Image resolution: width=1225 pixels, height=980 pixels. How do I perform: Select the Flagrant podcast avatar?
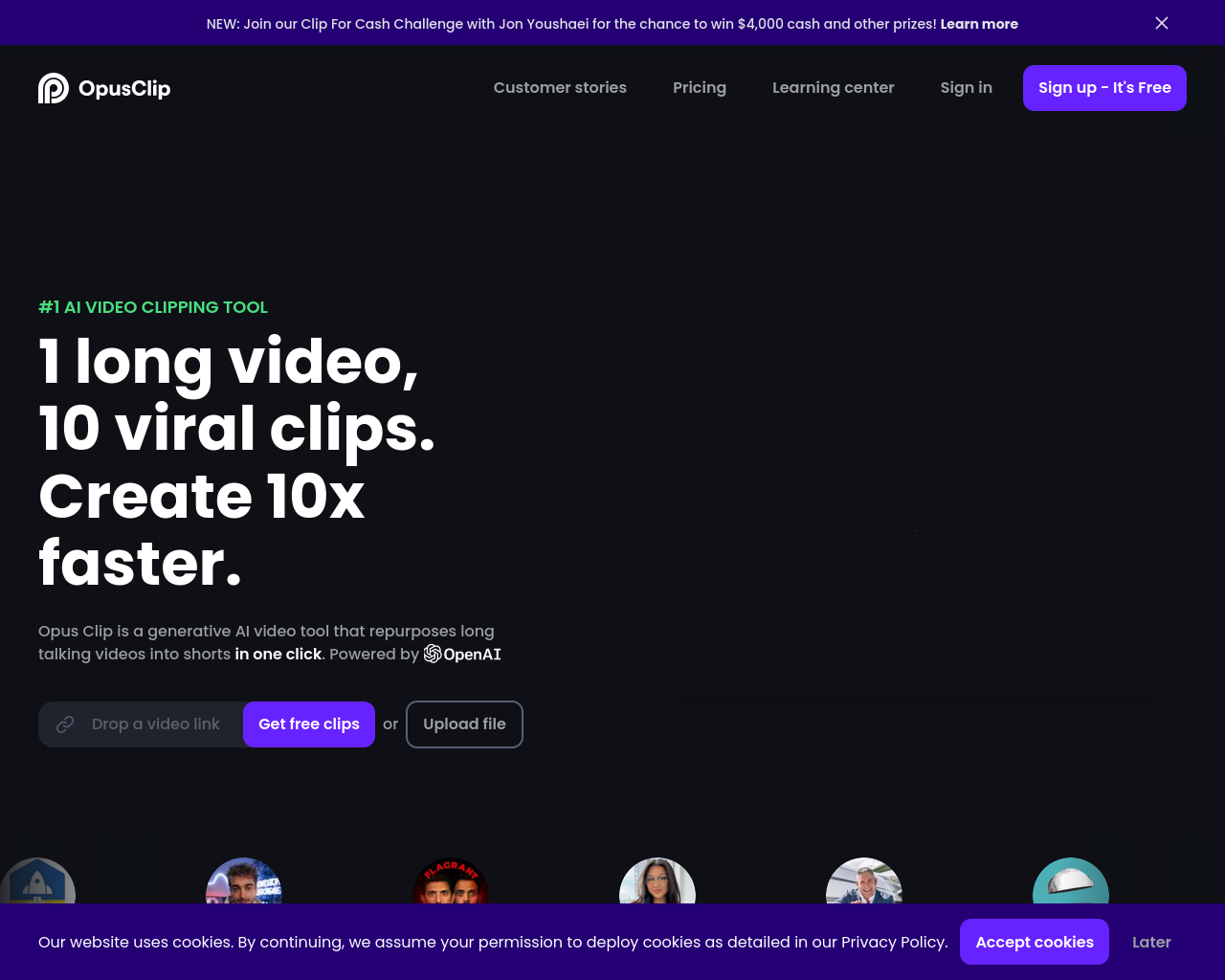(451, 881)
